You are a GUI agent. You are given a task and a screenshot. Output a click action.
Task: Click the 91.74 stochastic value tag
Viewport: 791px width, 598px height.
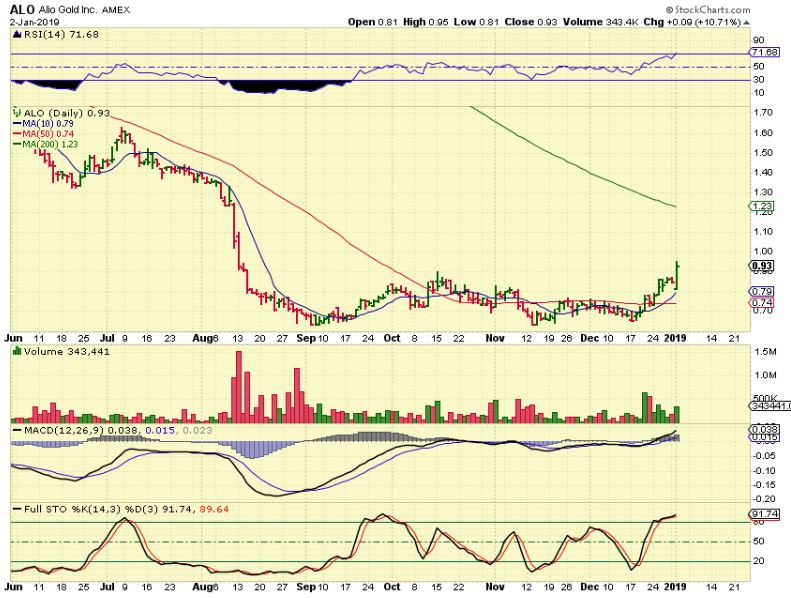point(764,514)
